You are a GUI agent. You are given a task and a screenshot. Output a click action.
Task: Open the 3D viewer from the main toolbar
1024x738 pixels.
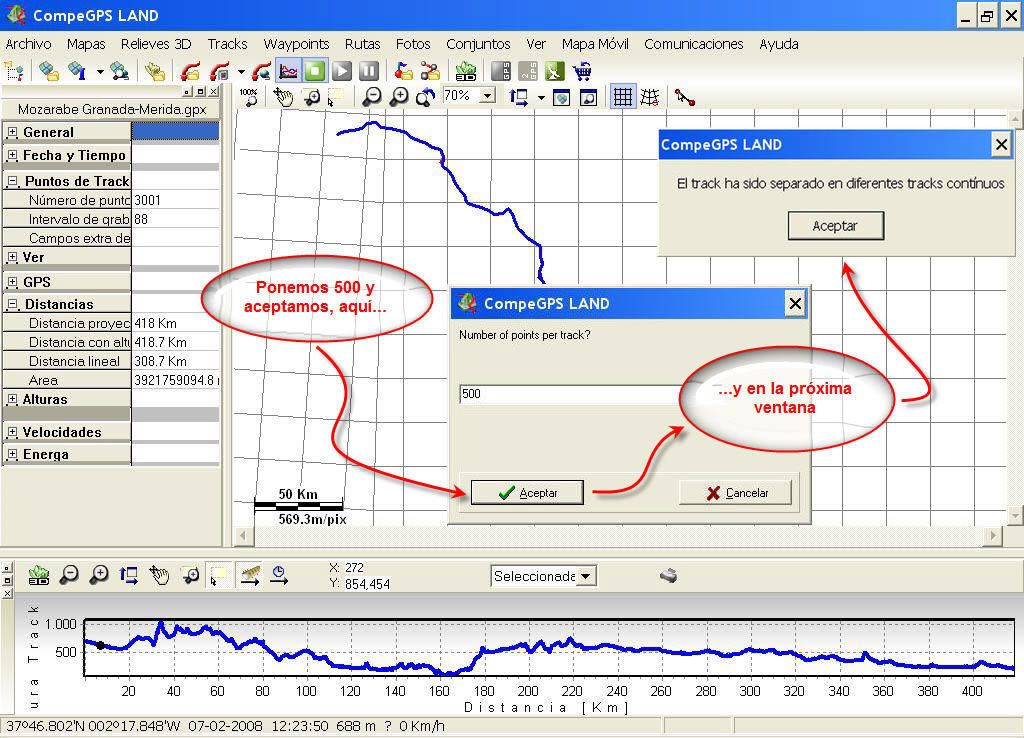click(466, 71)
